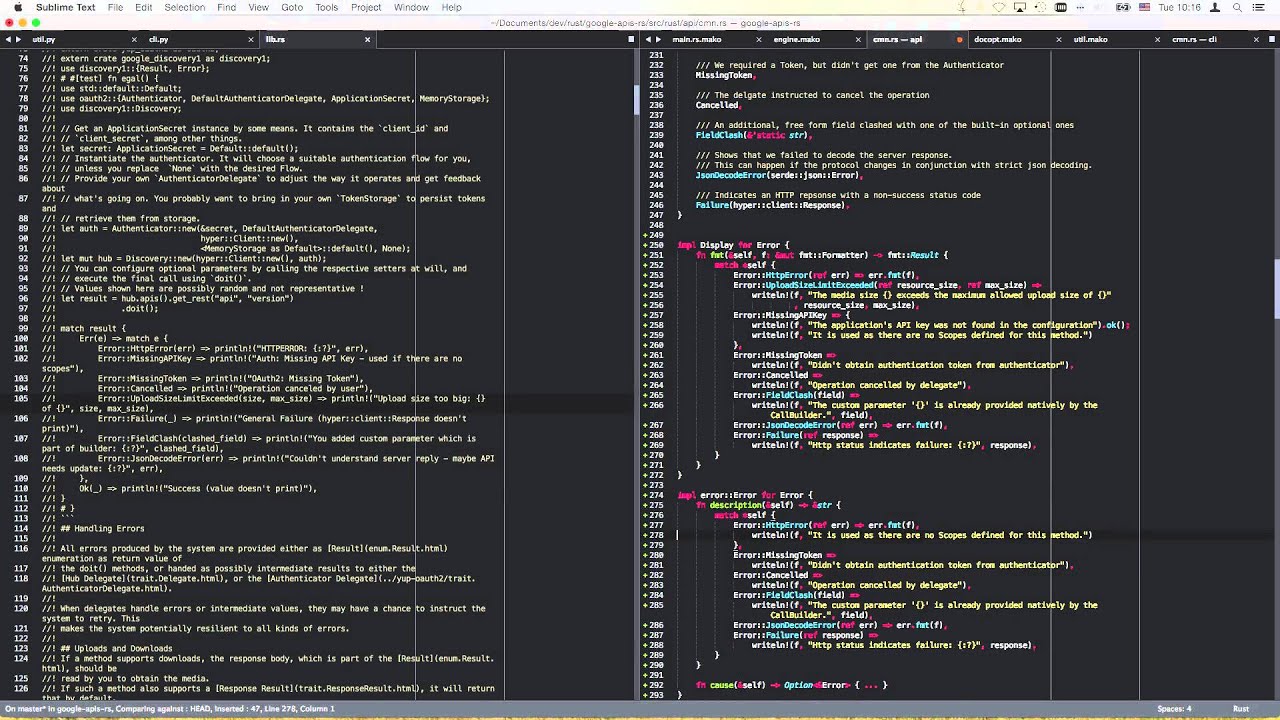
Task: Change indentation via Spaces: 4 in status bar
Action: pos(1174,709)
